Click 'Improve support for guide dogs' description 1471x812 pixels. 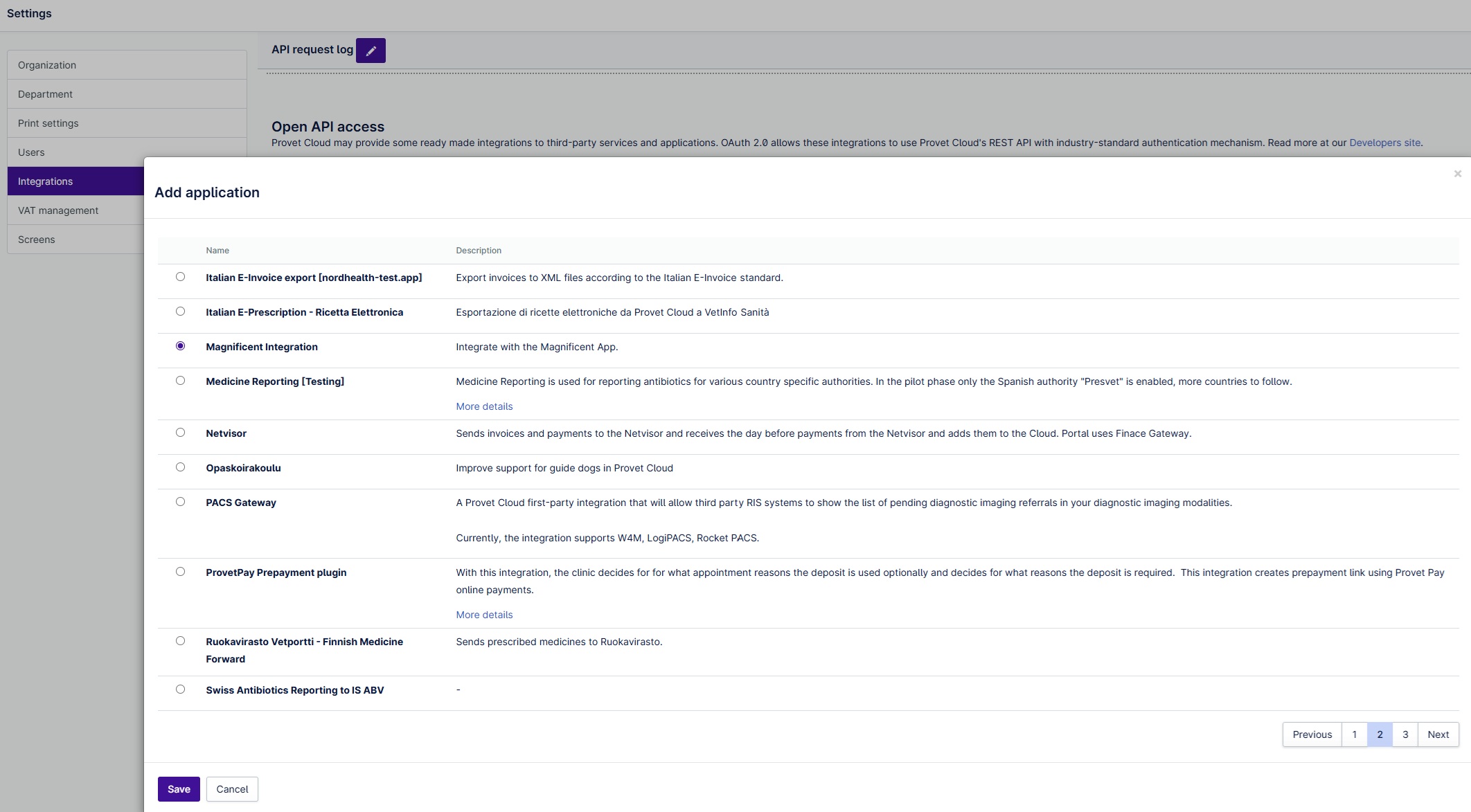point(564,468)
